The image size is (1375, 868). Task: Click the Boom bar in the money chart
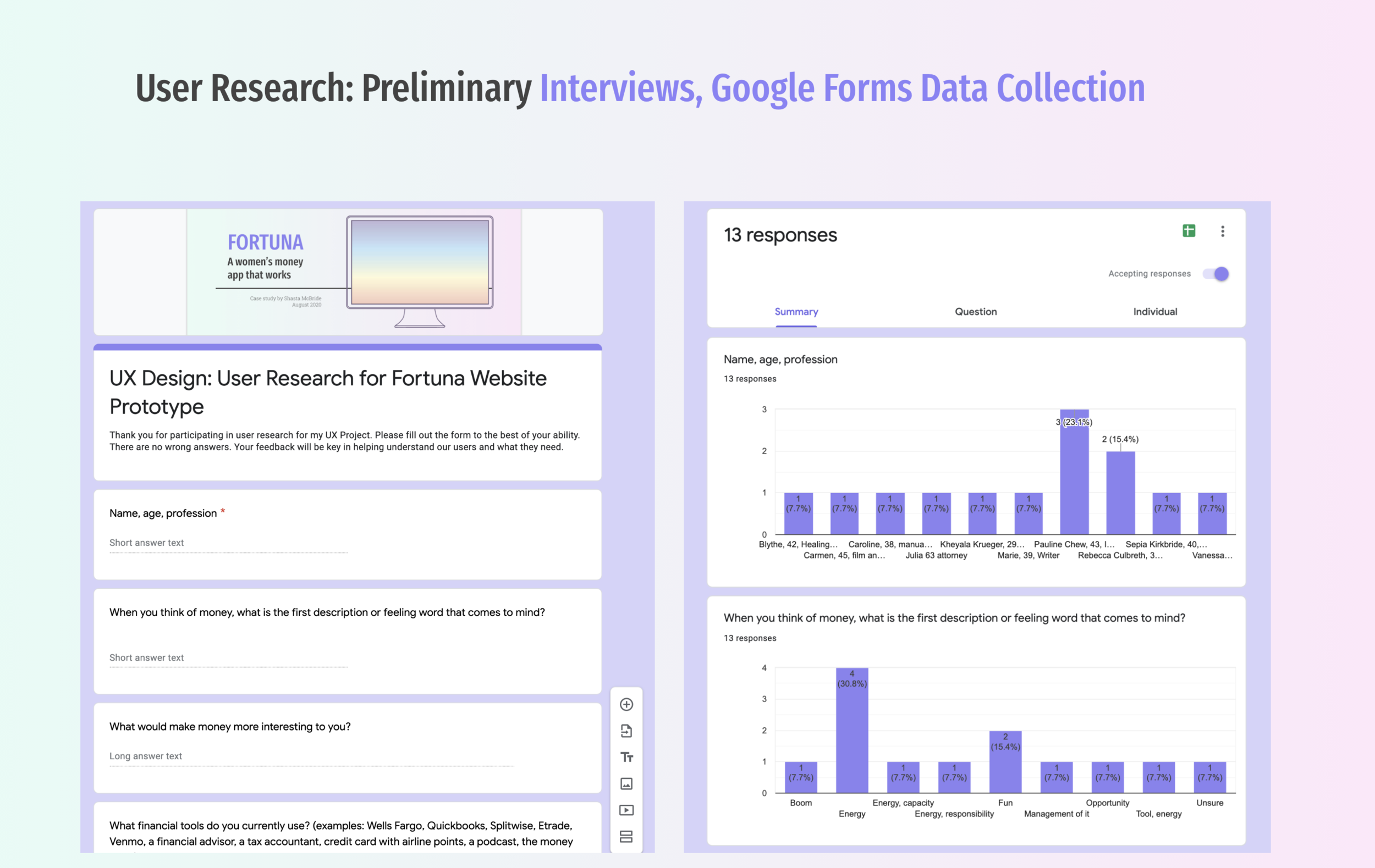click(x=801, y=777)
